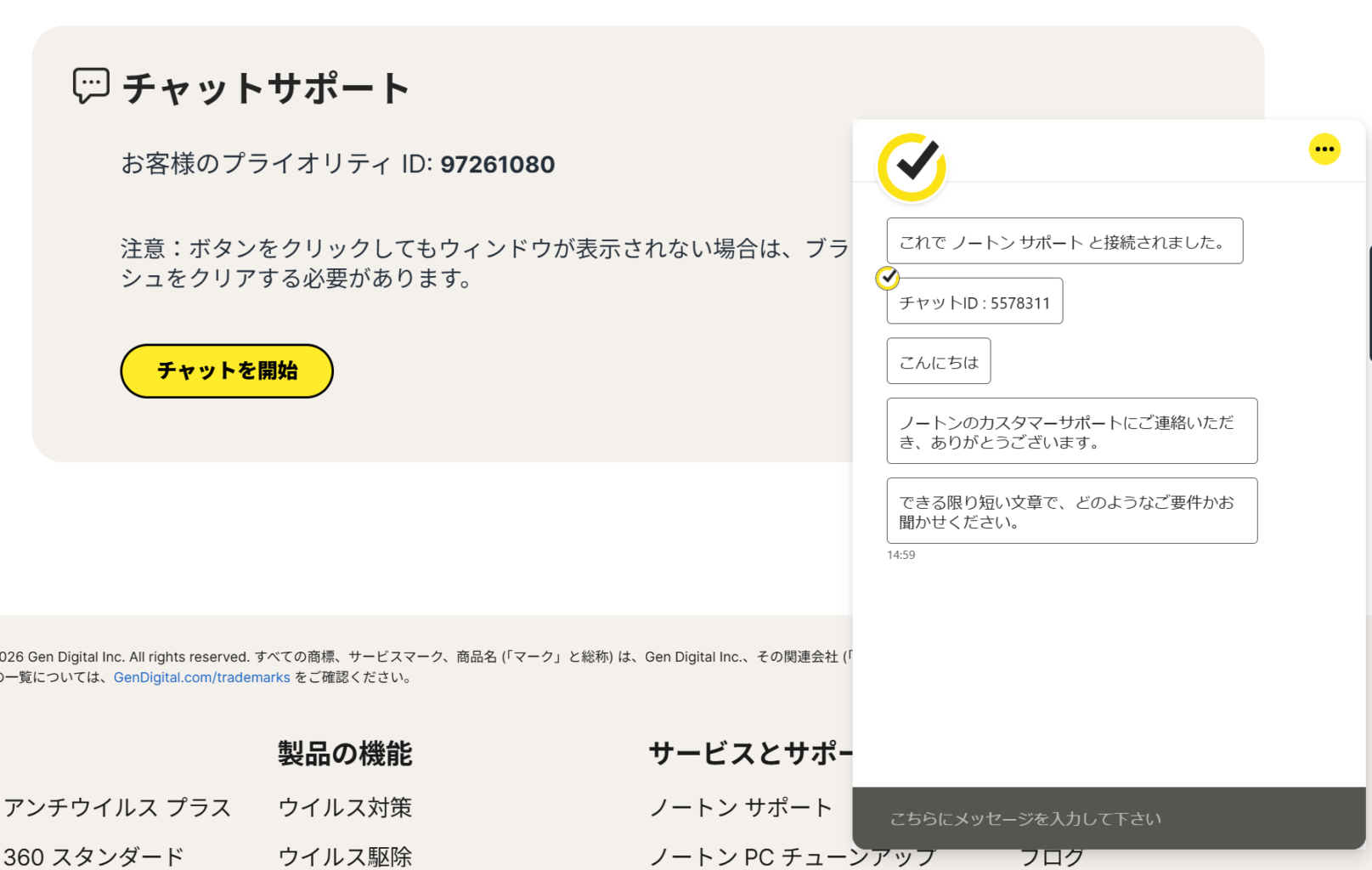This screenshot has height=870, width=1372.
Task: Open the ウイルス駆除 footer link
Action: [x=345, y=856]
